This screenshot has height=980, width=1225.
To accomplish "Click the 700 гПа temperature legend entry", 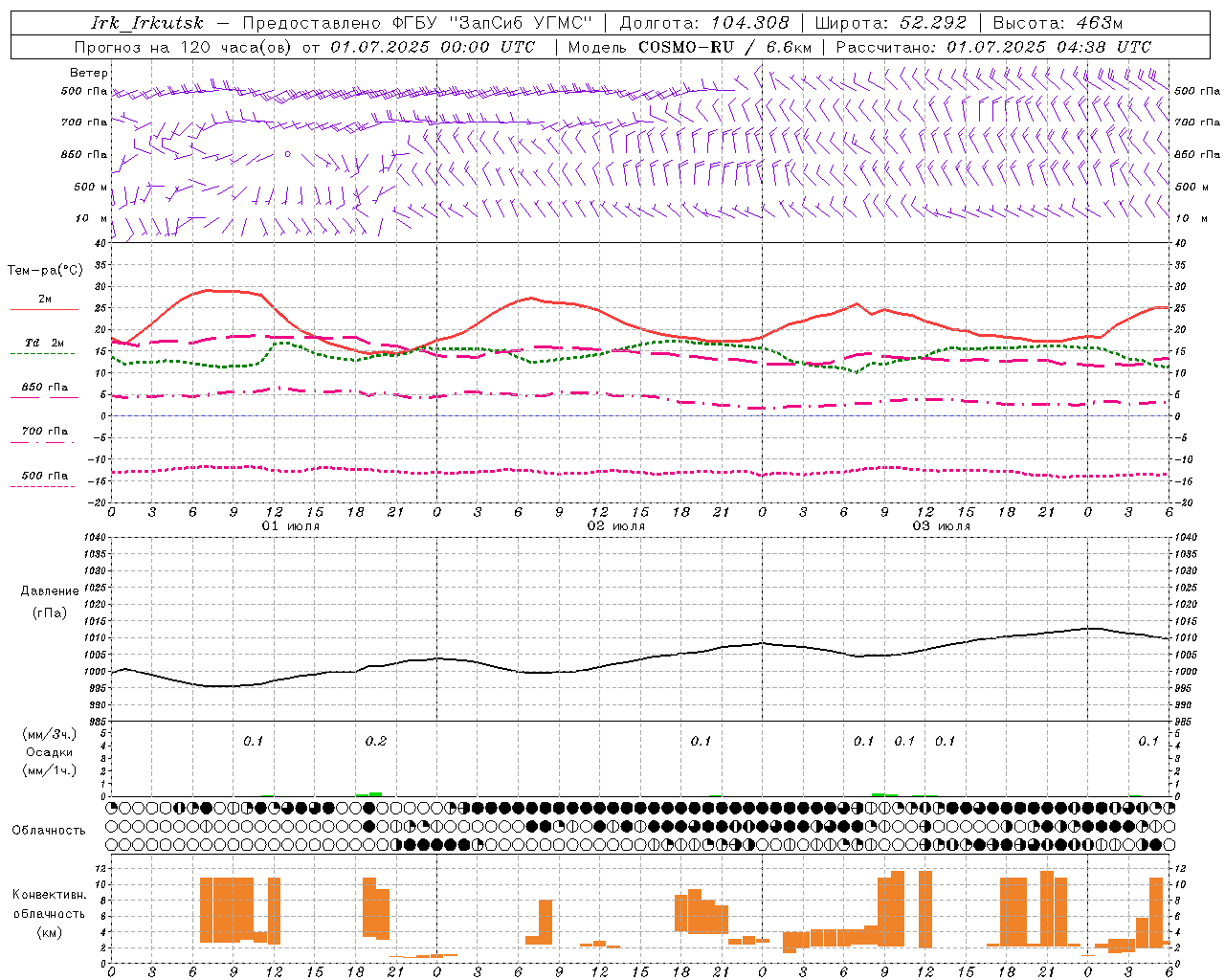I will [x=45, y=432].
